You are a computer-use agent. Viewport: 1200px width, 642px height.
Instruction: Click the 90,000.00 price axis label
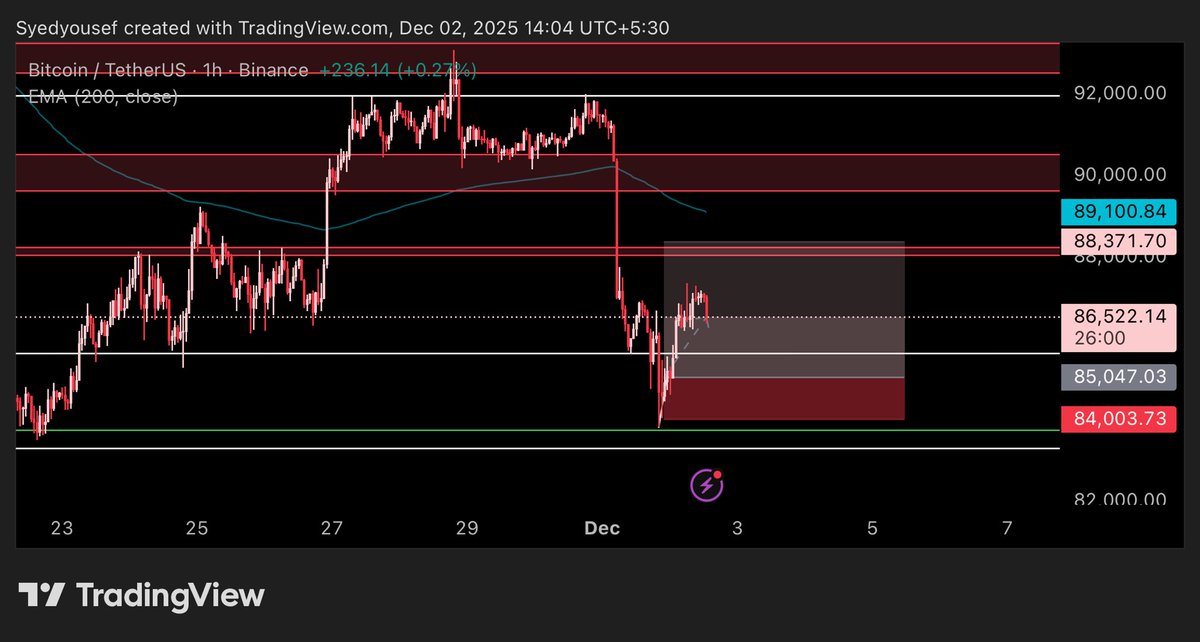tap(1120, 174)
